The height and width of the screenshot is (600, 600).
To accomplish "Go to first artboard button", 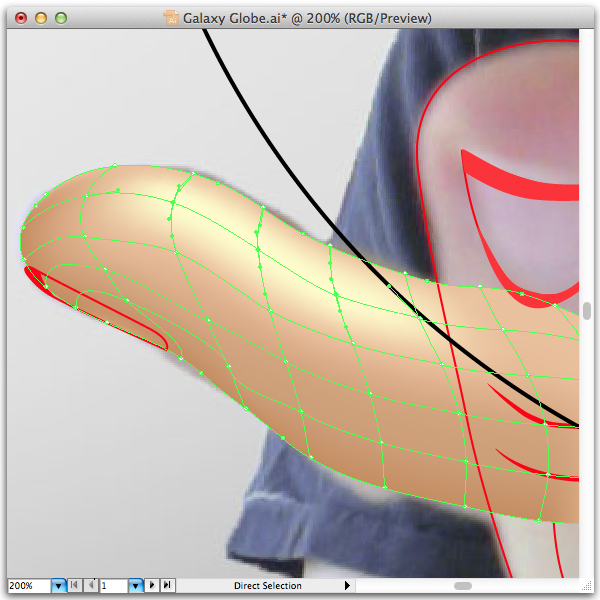I will tap(75, 585).
